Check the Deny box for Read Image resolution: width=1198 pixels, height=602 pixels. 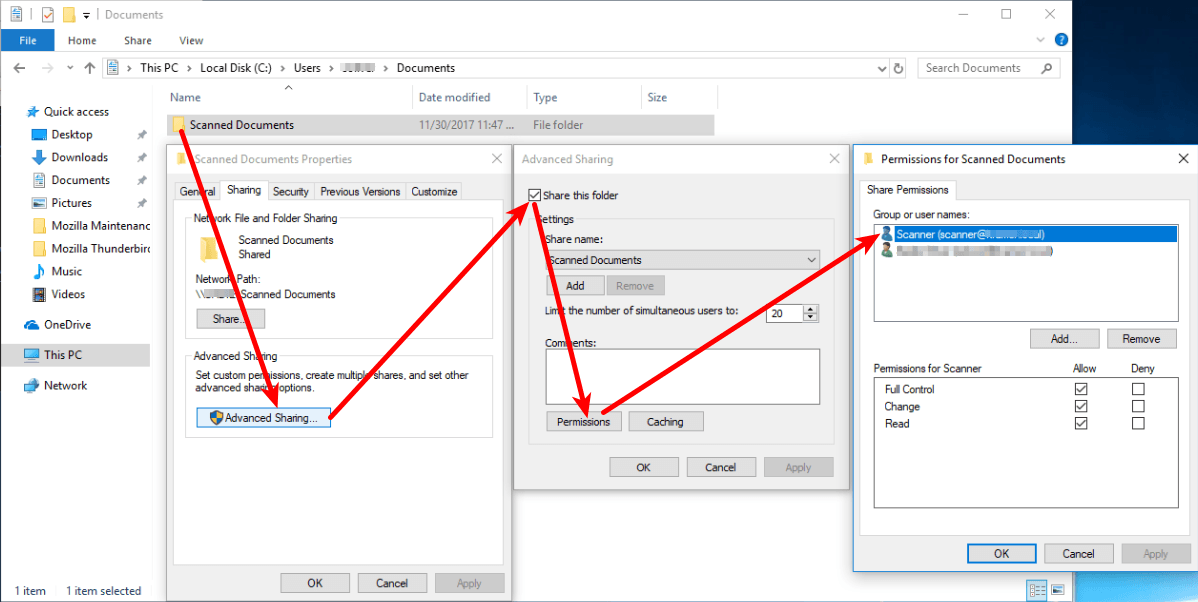click(1138, 423)
